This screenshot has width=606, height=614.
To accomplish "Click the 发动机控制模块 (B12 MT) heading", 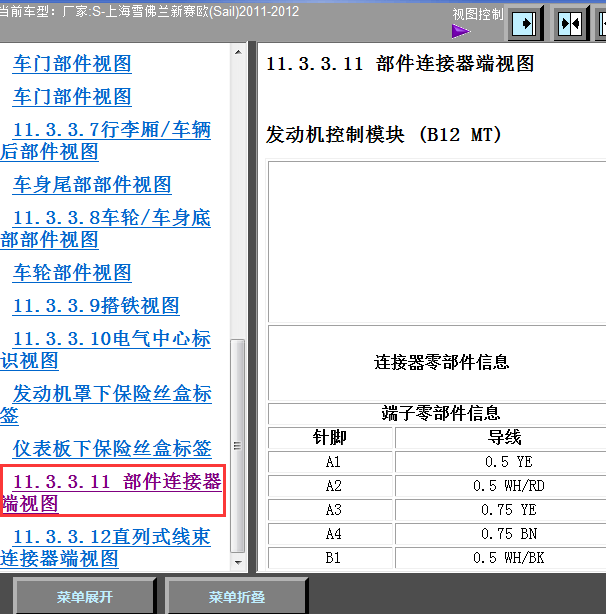I will pos(384,135).
